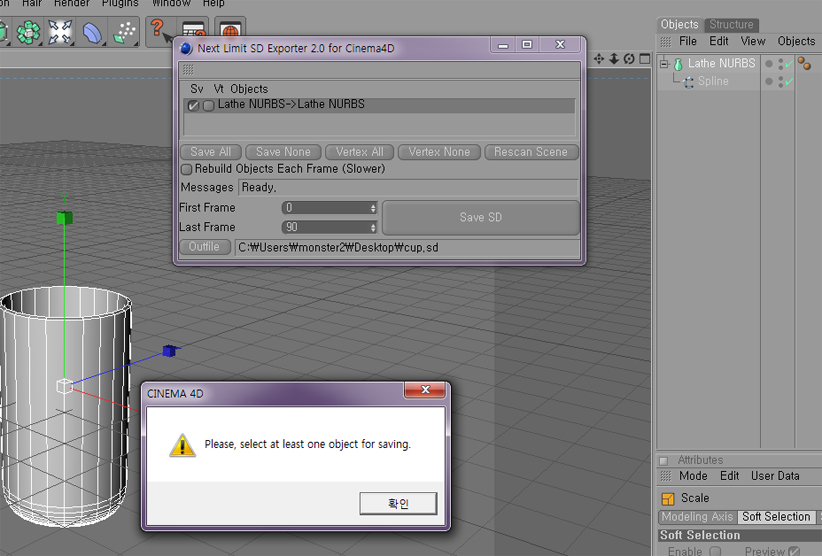Toggle the viewport maximize view icon
This screenshot has height=556, width=822.
tap(645, 59)
